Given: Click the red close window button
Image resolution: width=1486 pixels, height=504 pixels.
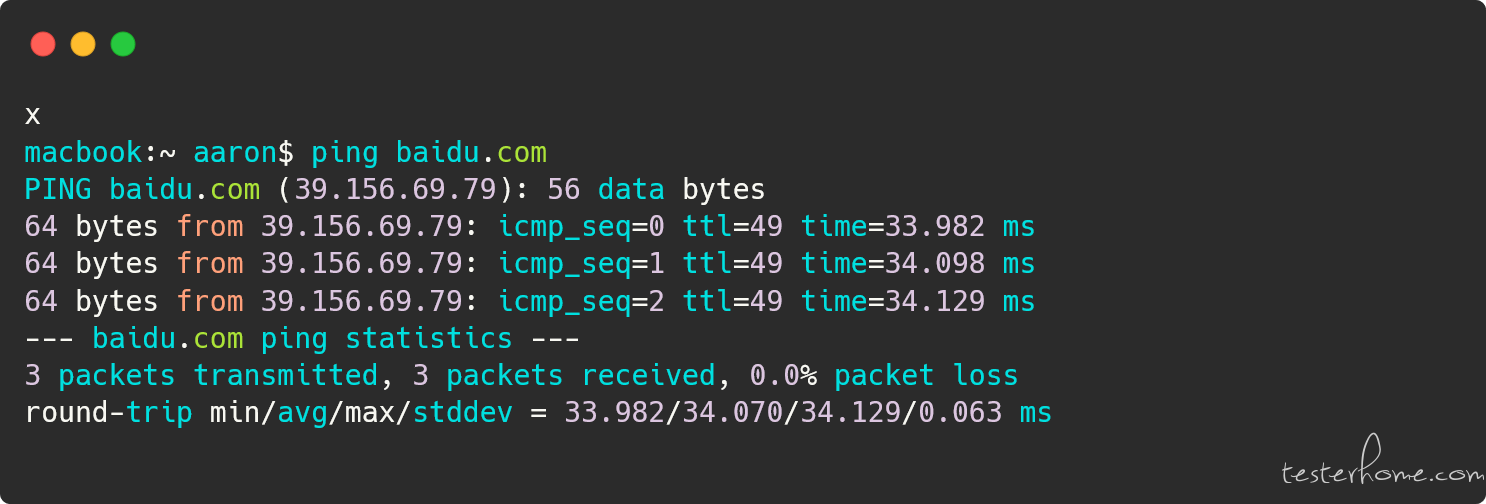Looking at the screenshot, I should 43,44.
